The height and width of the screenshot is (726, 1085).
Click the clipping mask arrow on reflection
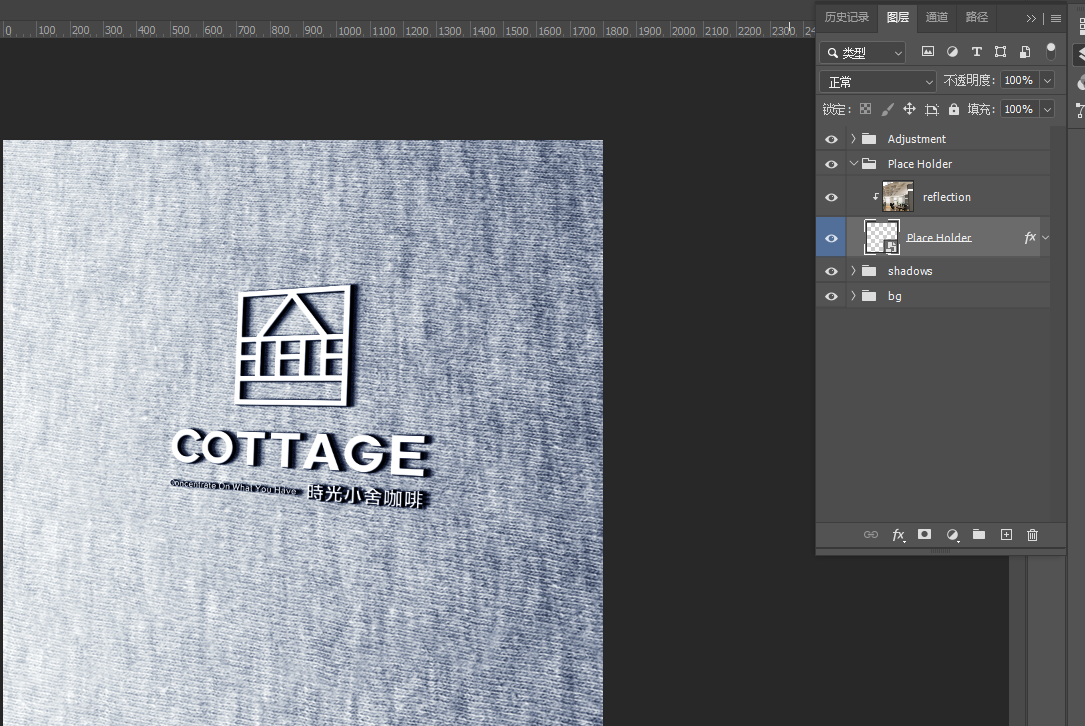[875, 197]
